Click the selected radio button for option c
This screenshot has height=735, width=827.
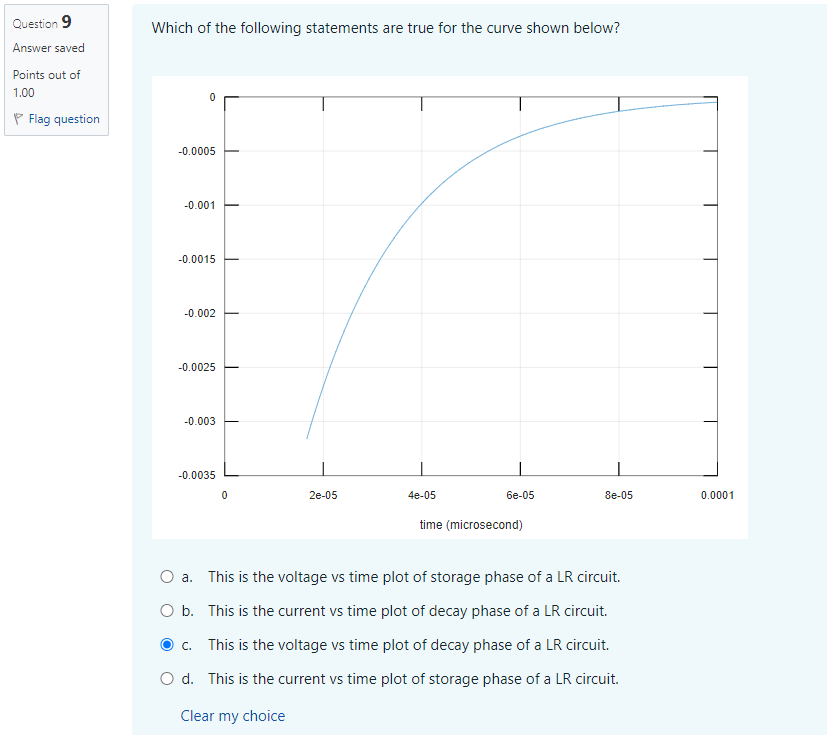(167, 644)
